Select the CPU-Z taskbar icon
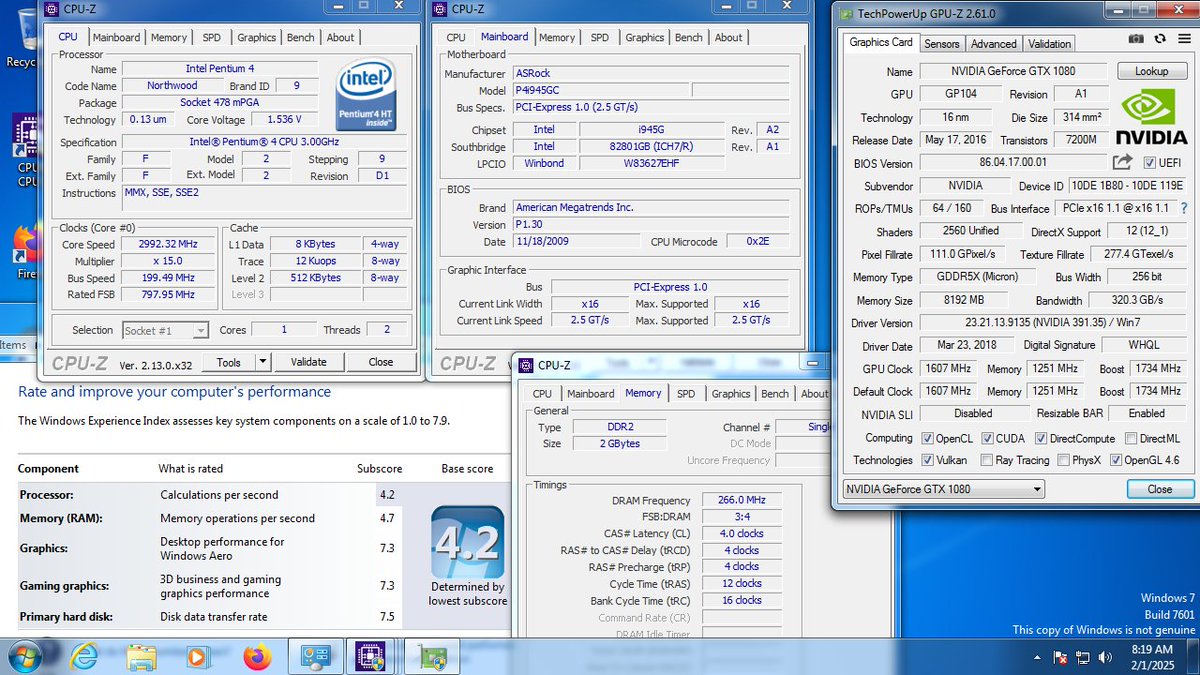The height and width of the screenshot is (675, 1200). pyautogui.click(x=371, y=658)
